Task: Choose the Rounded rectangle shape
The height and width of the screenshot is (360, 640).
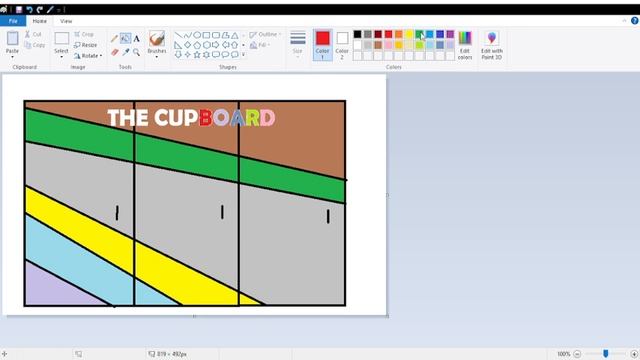Action: tap(216, 35)
